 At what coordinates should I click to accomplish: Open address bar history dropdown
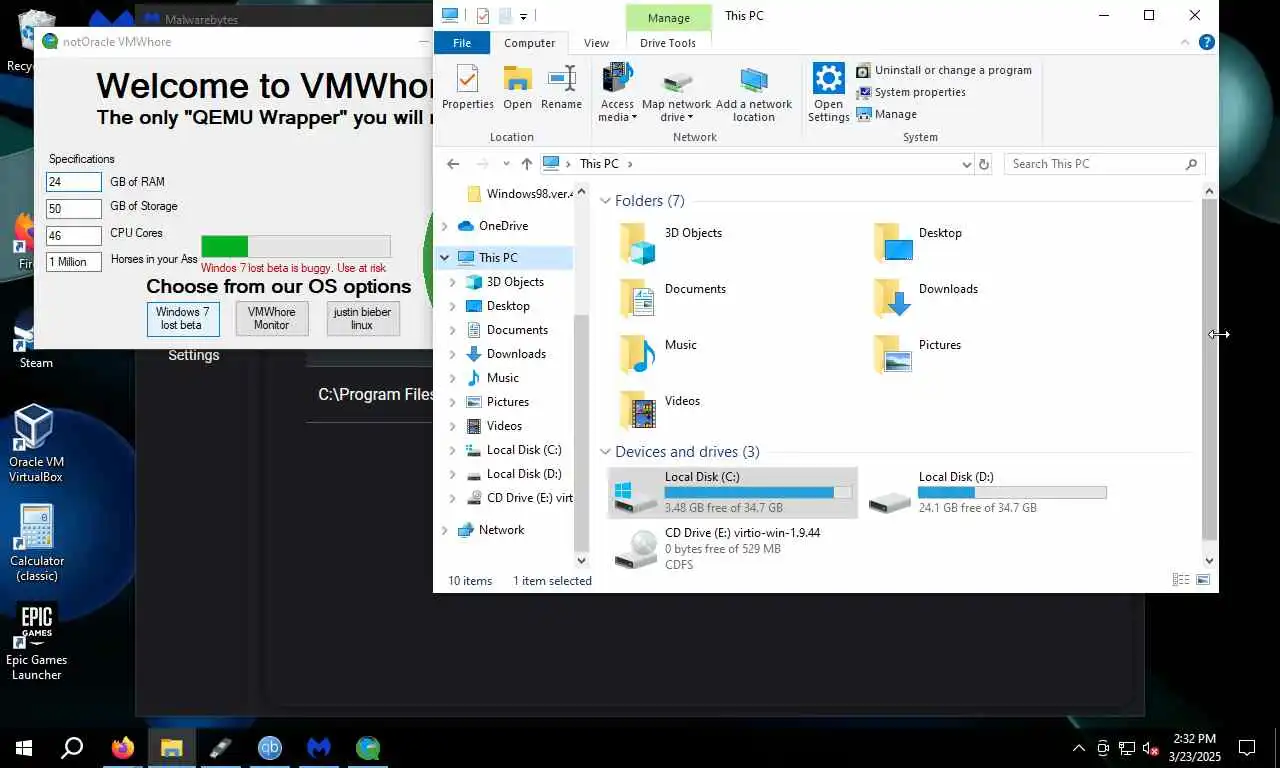(x=966, y=164)
